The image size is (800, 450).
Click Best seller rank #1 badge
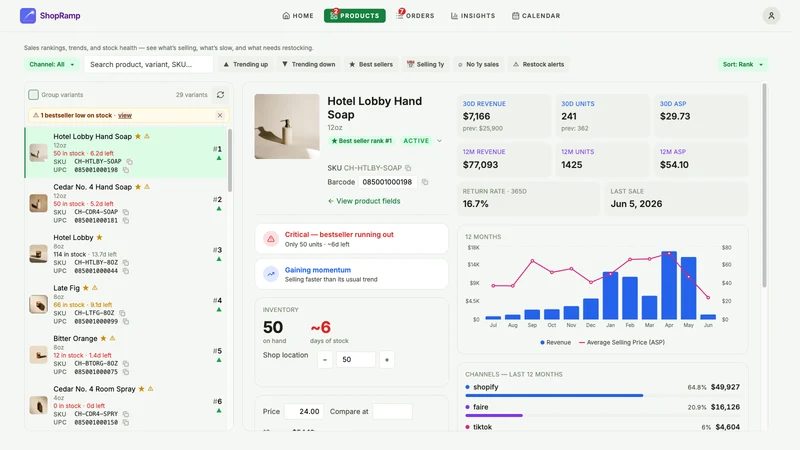tap(362, 141)
